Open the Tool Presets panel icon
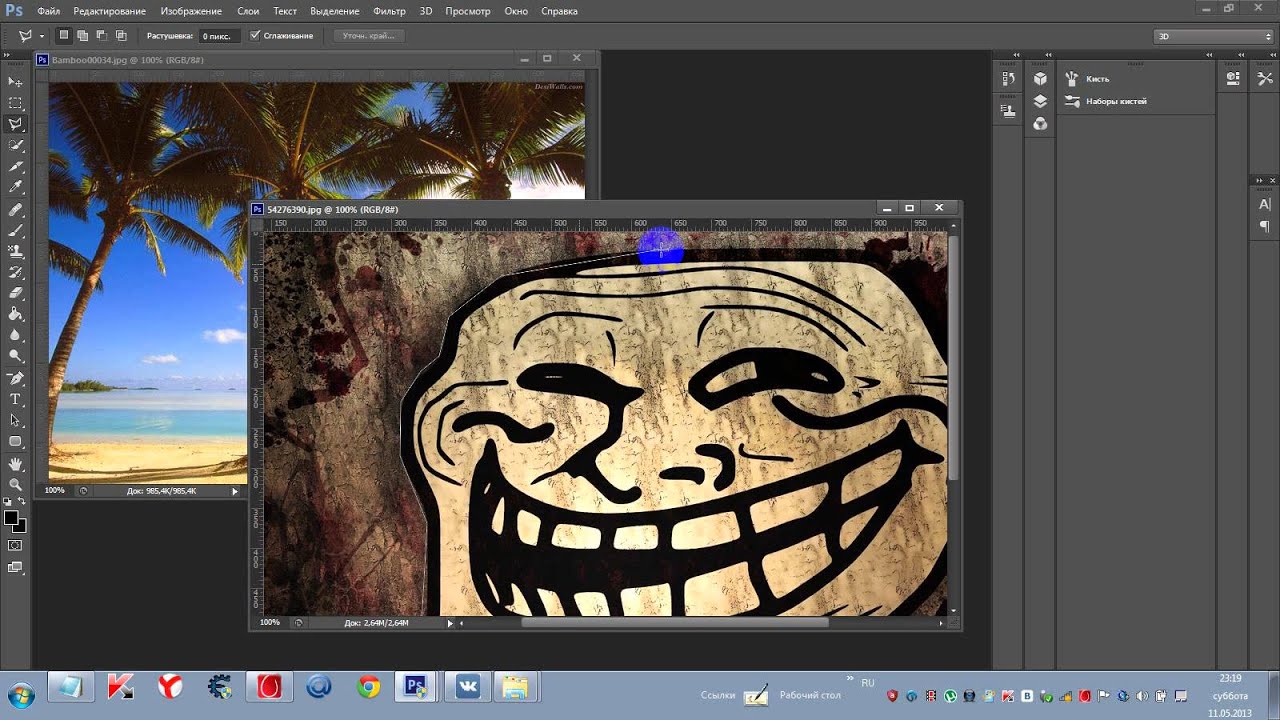Screen dimensions: 1280x720 click(1265, 79)
